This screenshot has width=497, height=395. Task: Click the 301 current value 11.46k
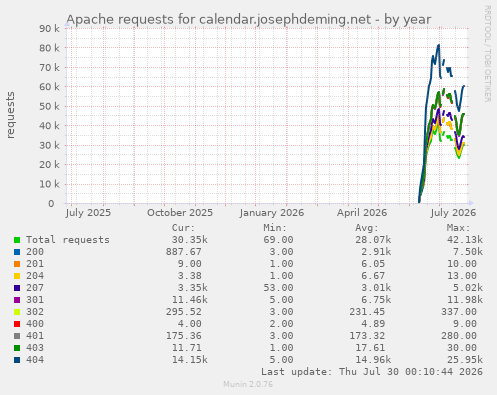tap(190, 300)
